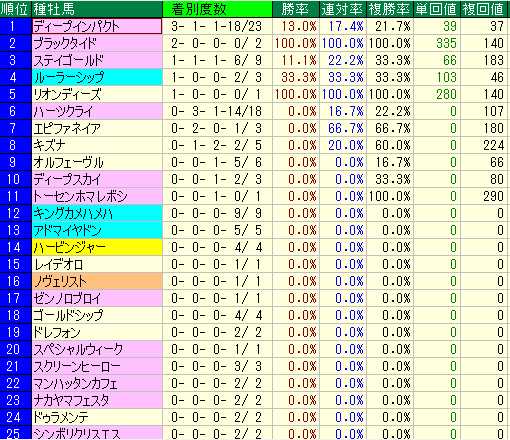Click the 224 複回値 value for キズナ
Viewport: 510px width, 440px height.
click(x=485, y=145)
